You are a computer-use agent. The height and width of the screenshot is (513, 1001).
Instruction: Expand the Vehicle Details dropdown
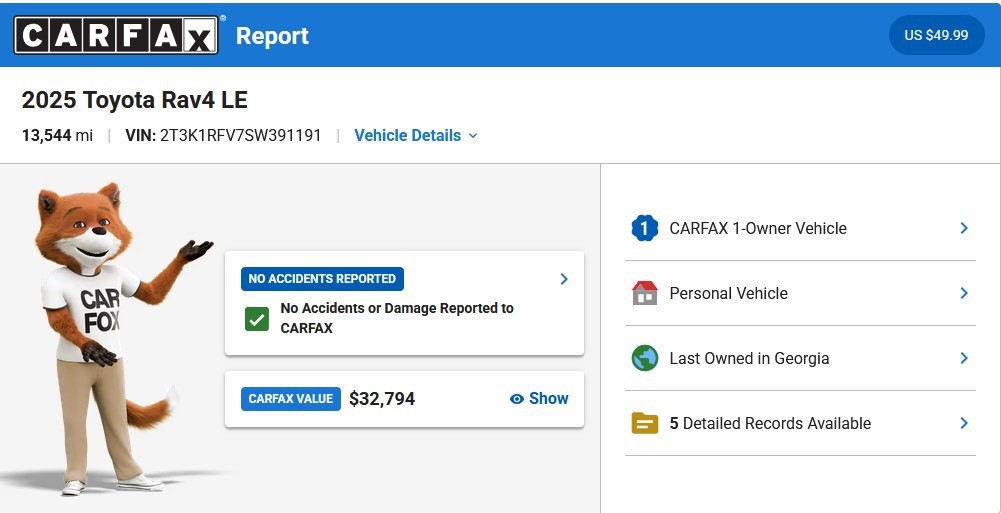[416, 135]
